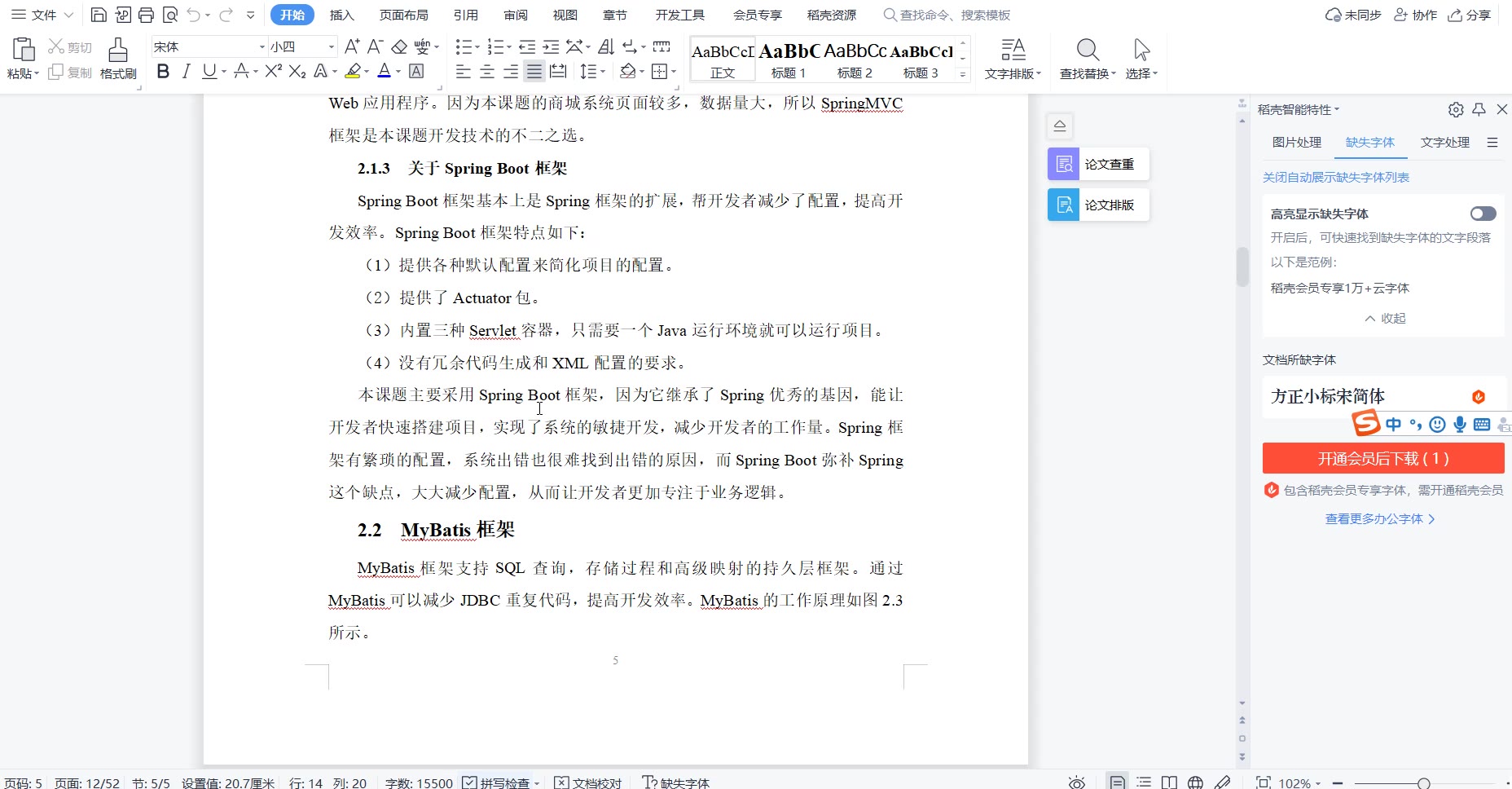
Task: Click the superscript X² icon
Action: click(273, 72)
